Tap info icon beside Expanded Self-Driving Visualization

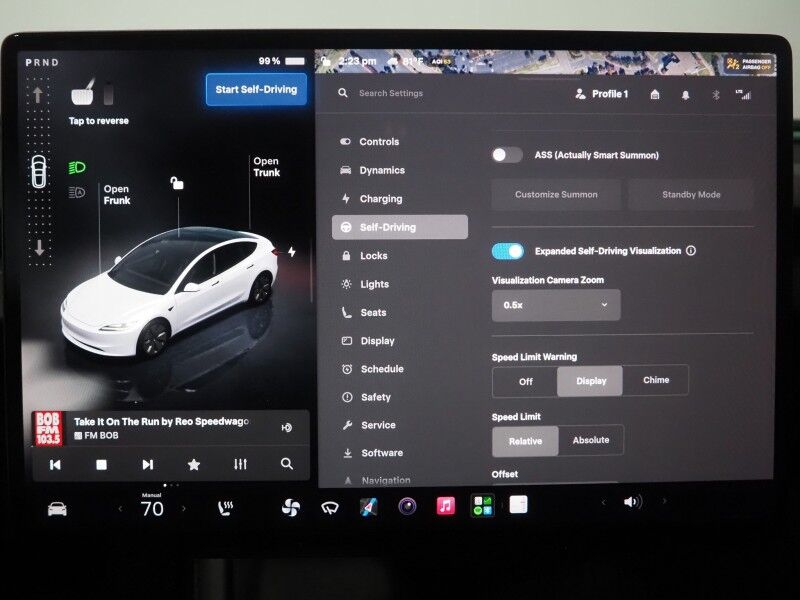(x=691, y=251)
